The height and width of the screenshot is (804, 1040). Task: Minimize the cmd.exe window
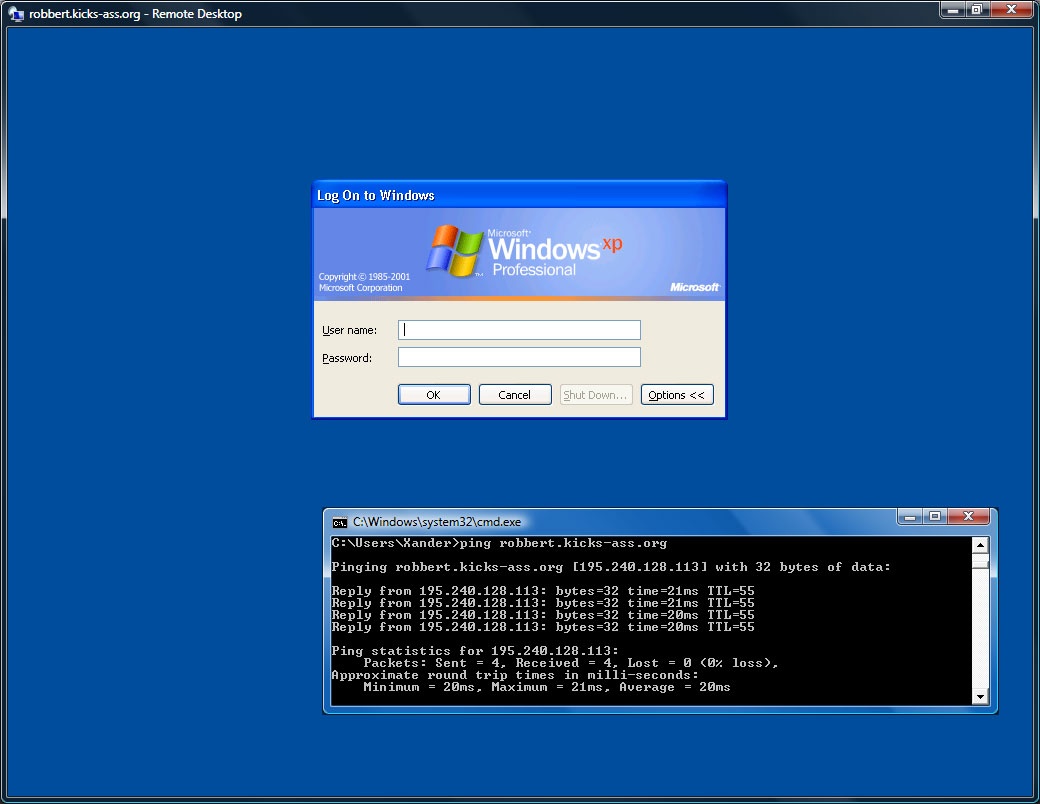click(910, 517)
